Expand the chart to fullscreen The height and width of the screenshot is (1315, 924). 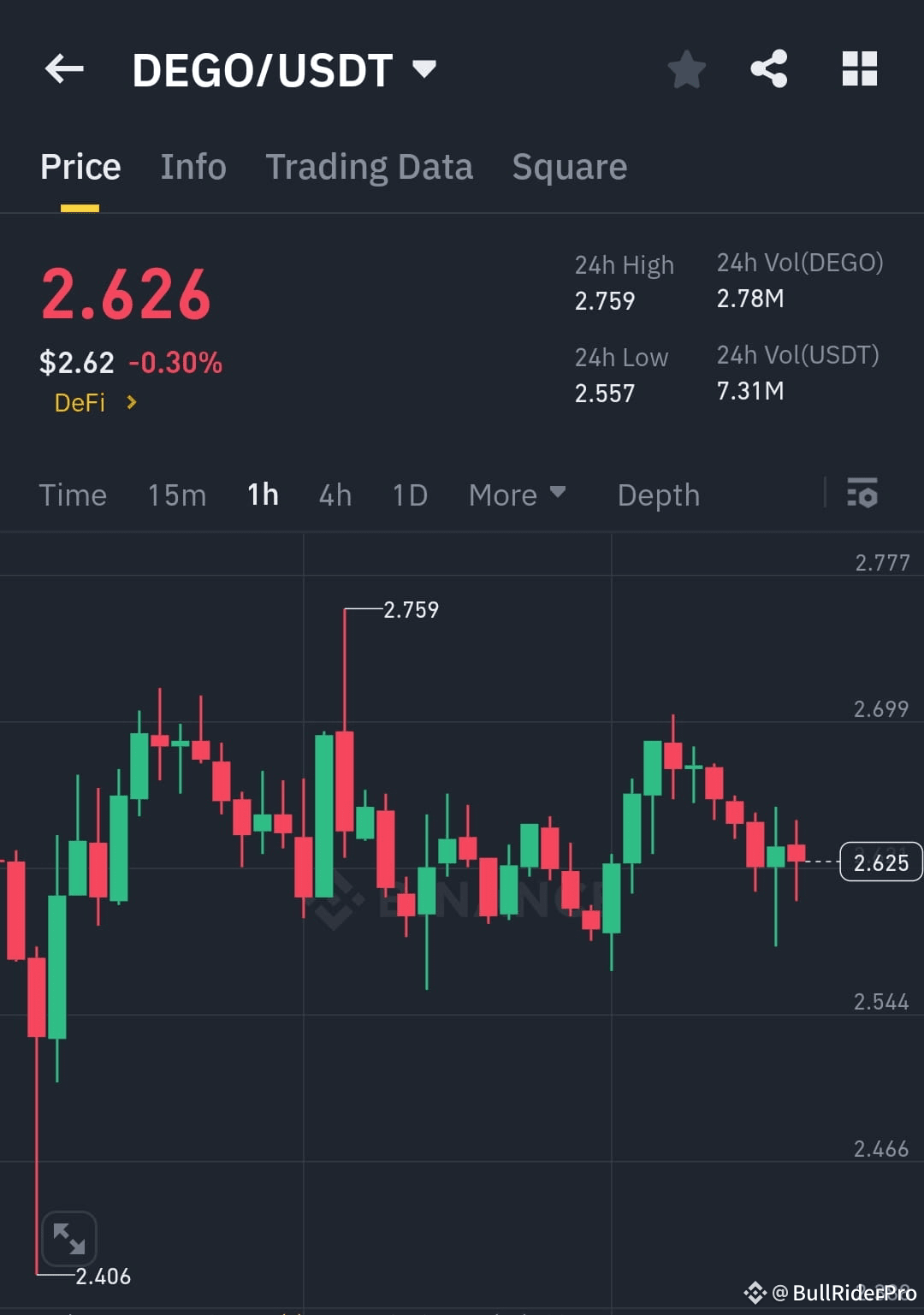coord(68,1238)
